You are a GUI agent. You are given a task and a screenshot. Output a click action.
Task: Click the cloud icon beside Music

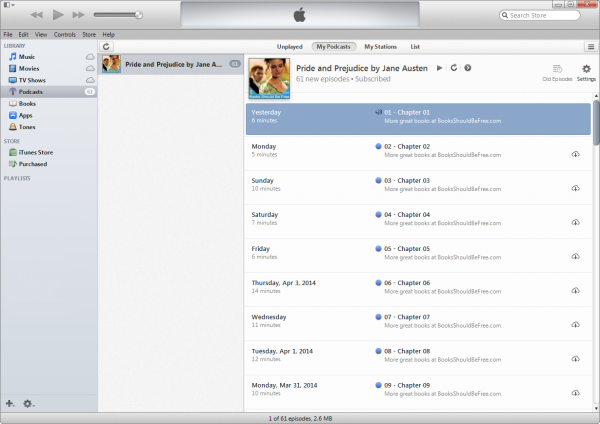pos(90,57)
